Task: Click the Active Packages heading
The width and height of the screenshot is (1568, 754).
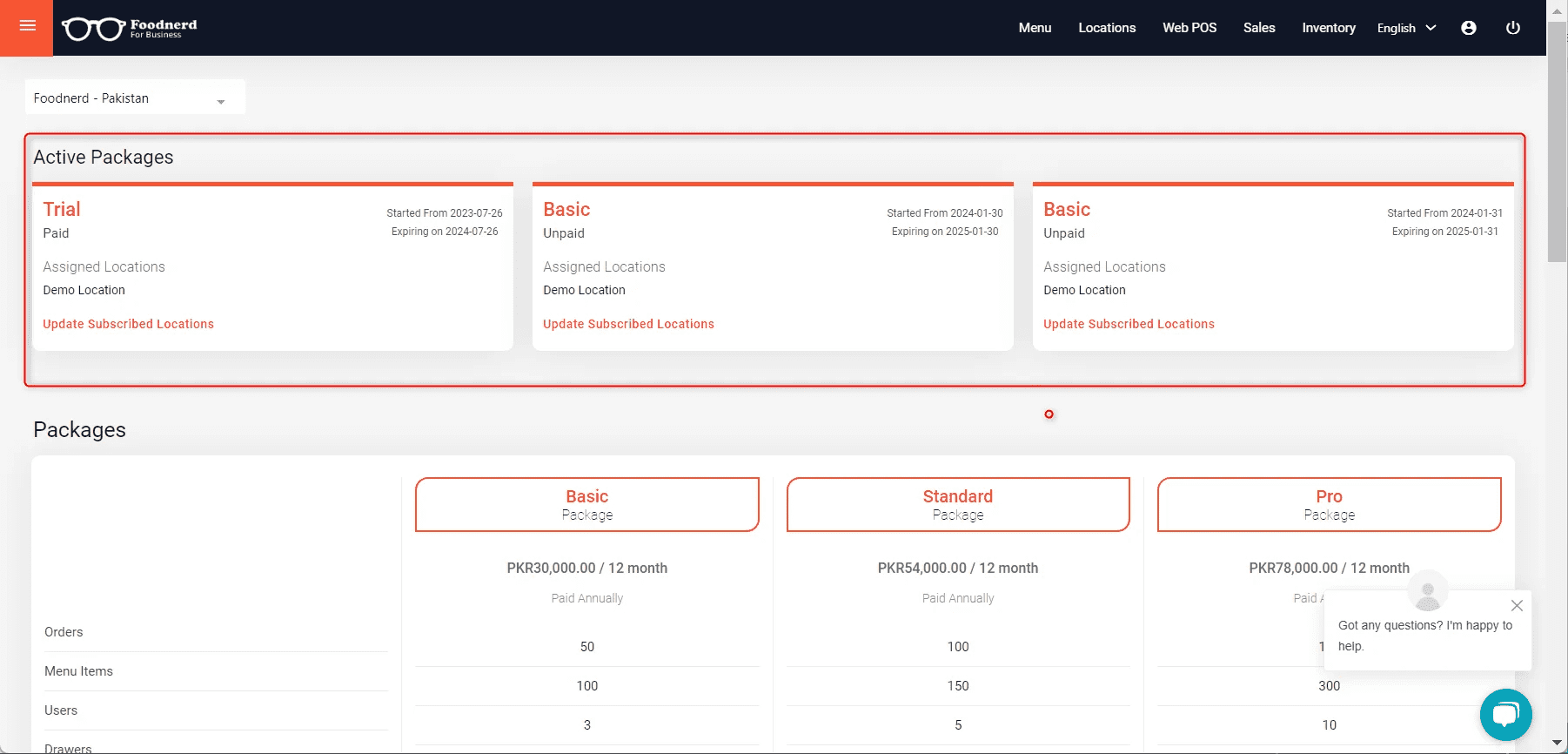Action: pyautogui.click(x=104, y=157)
